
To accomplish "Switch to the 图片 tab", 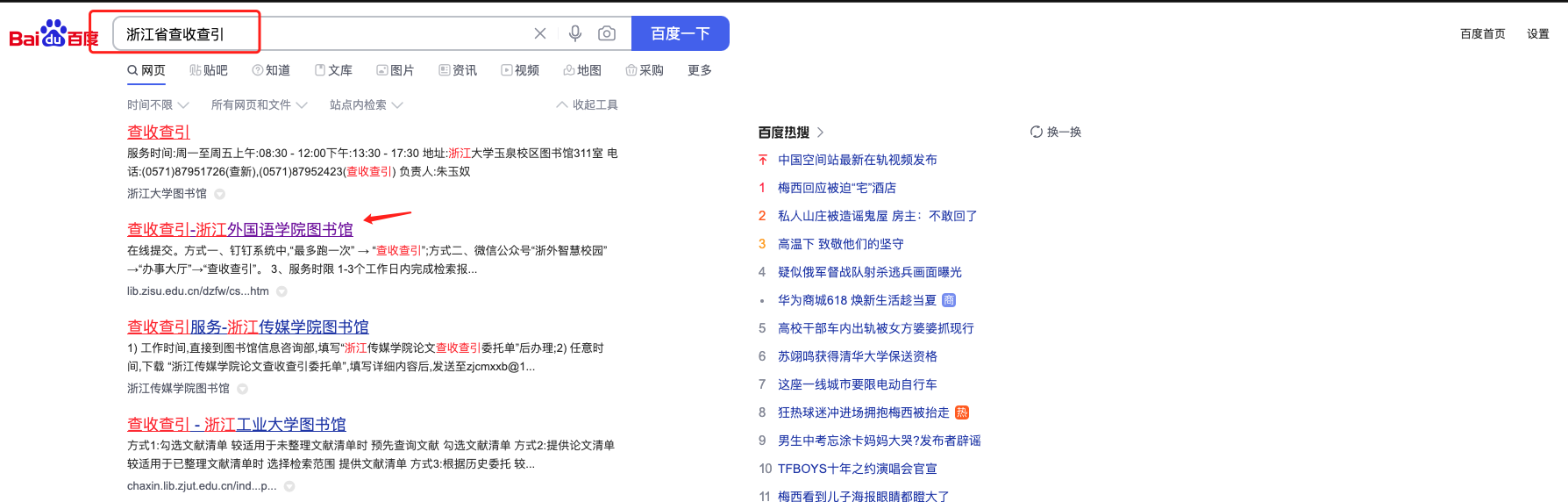I will point(396,70).
